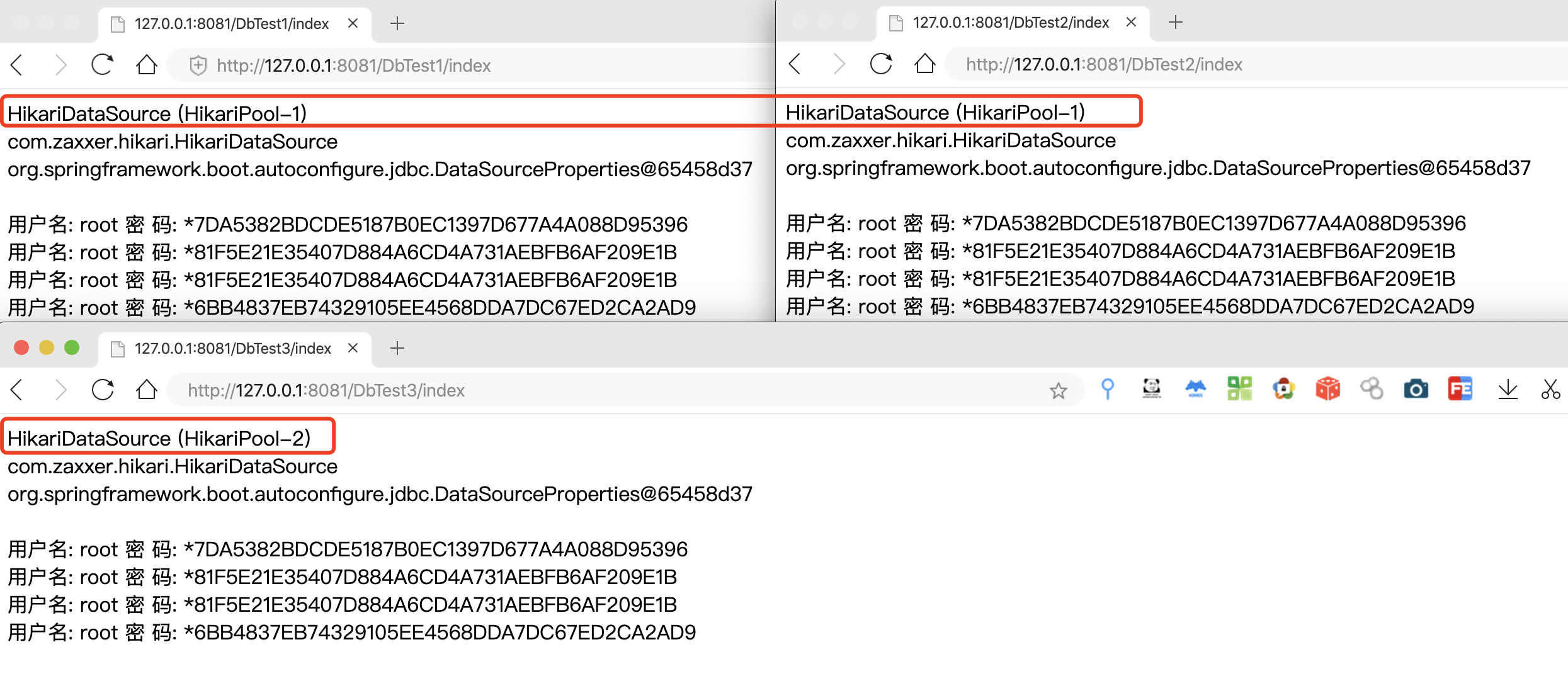Viewport: 1568px width, 681px height.
Task: Click the bookmark star in the DbTest3 address bar
Action: 1058,391
